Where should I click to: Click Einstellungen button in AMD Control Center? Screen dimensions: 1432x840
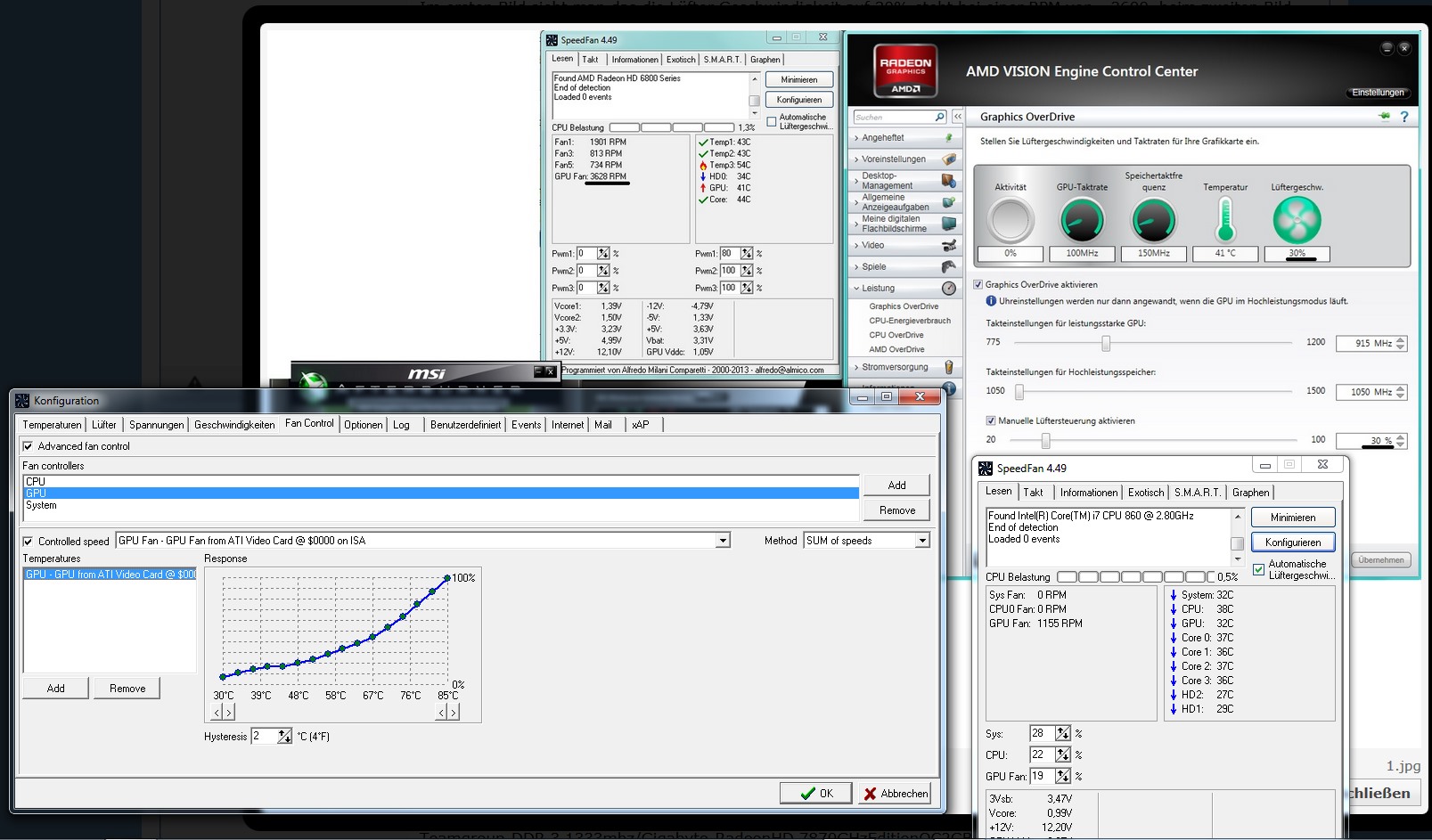click(1378, 93)
